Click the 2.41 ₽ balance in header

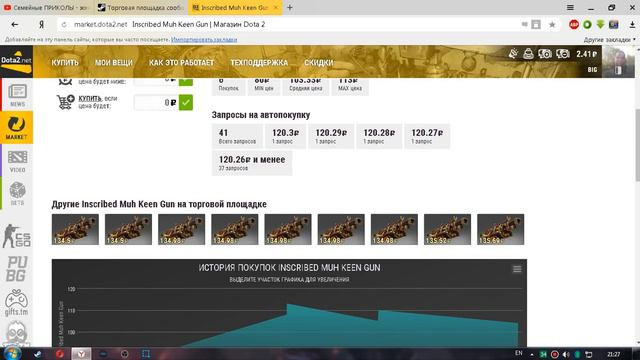[586, 54]
